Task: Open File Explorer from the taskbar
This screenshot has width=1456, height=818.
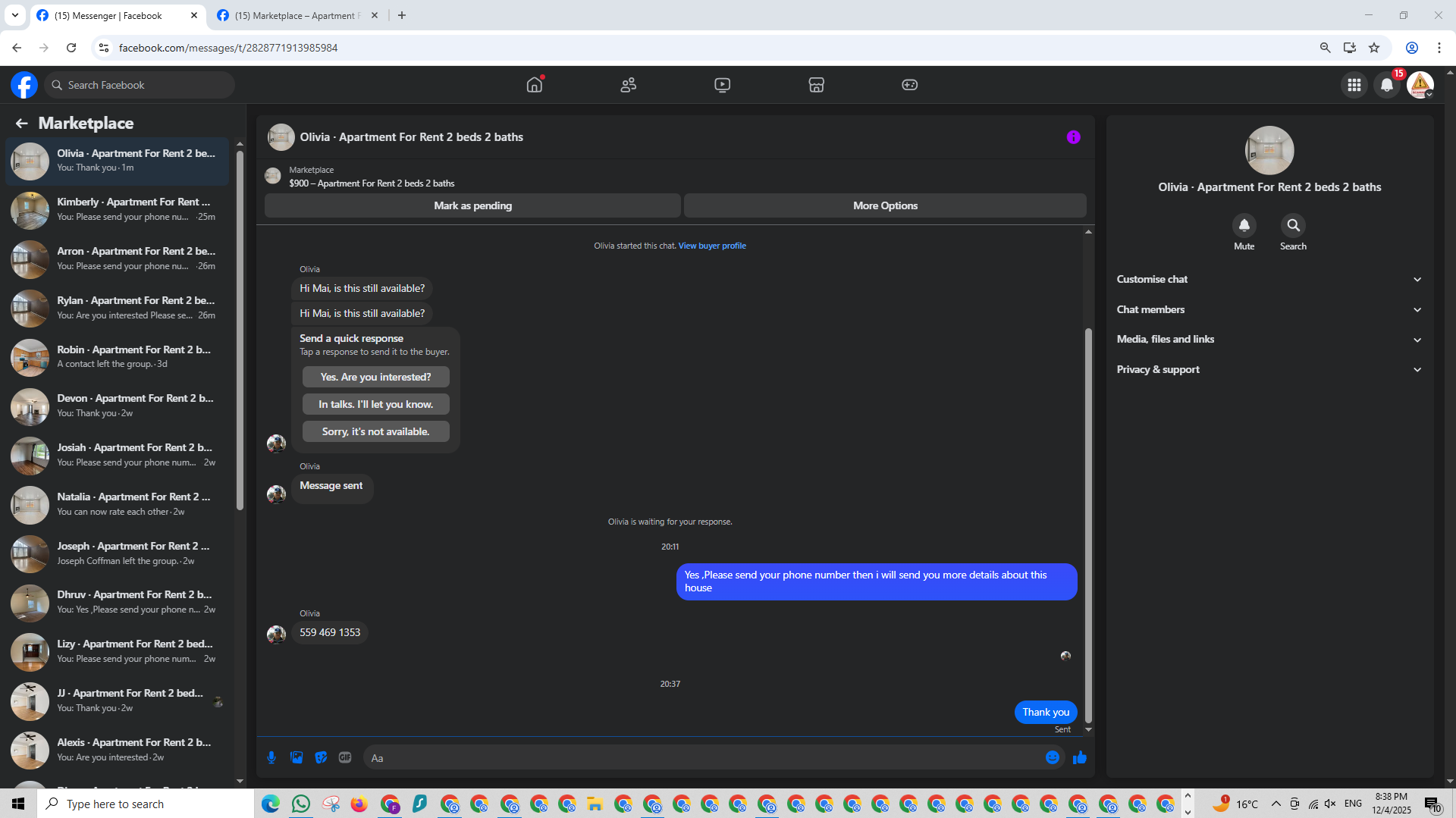Action: (x=595, y=804)
